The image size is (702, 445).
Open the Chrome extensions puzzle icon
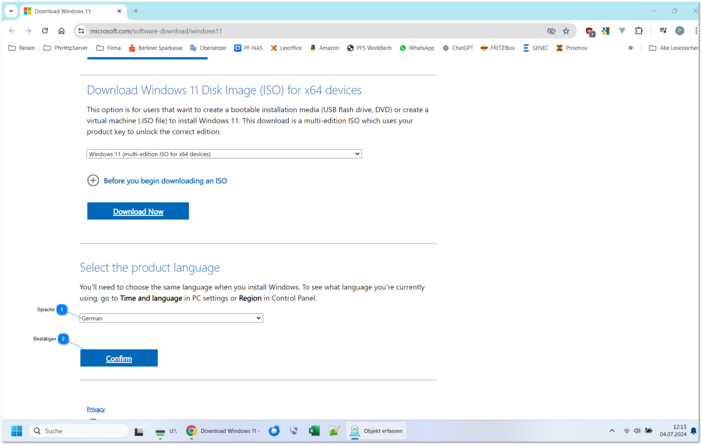[639, 31]
